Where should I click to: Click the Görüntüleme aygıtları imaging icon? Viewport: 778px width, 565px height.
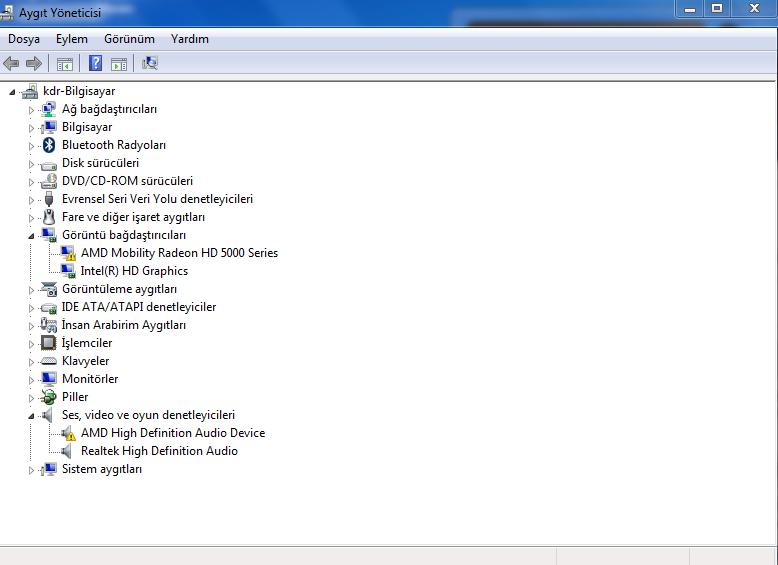49,289
